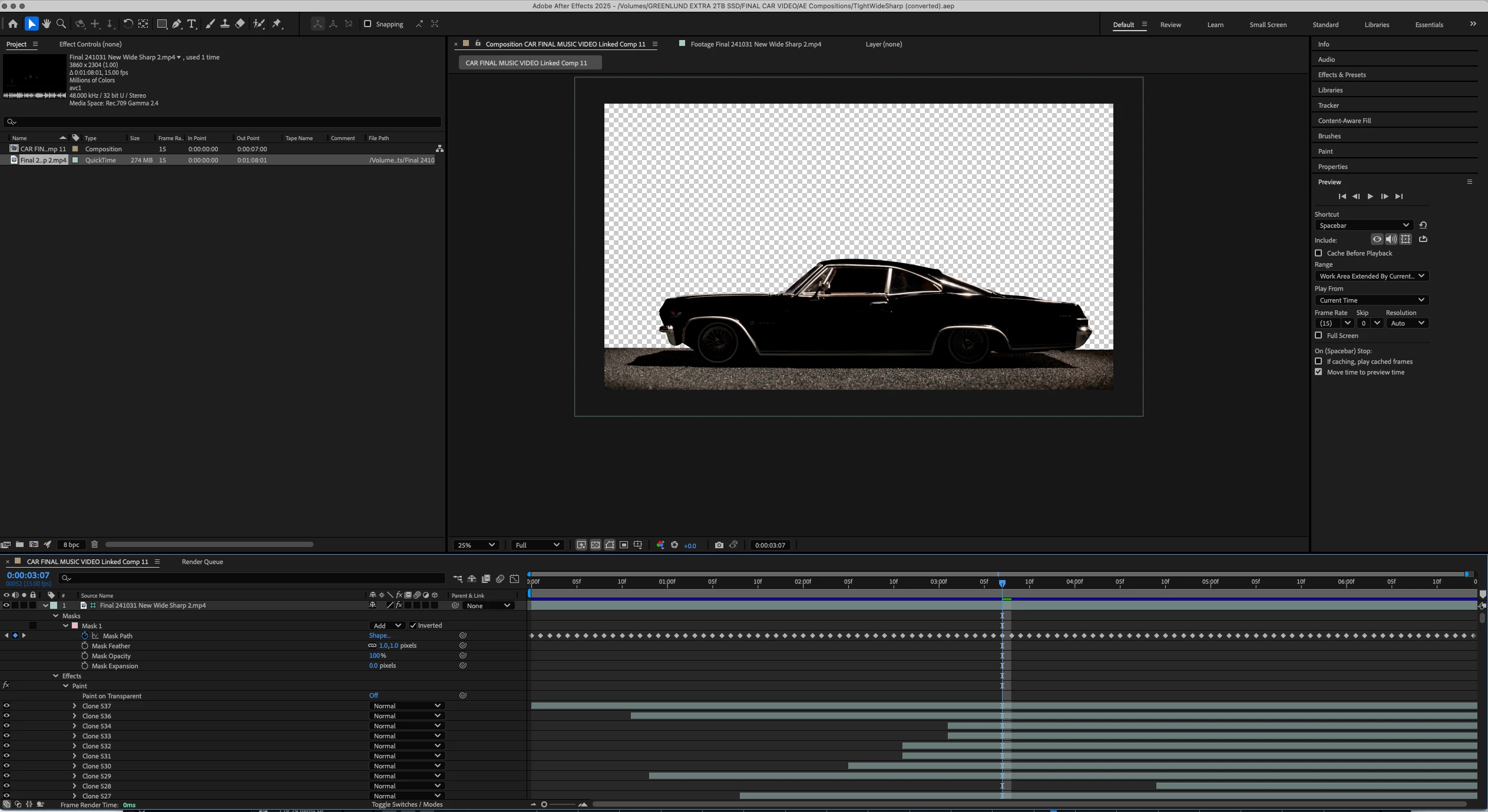Open the Render Queue tab

[x=202, y=562]
